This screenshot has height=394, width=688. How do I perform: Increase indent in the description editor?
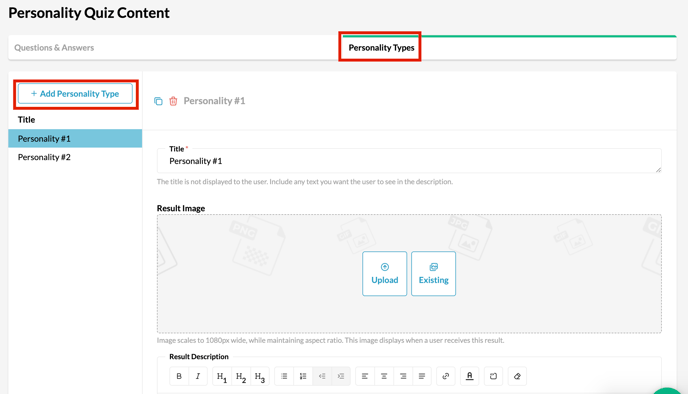coord(340,376)
